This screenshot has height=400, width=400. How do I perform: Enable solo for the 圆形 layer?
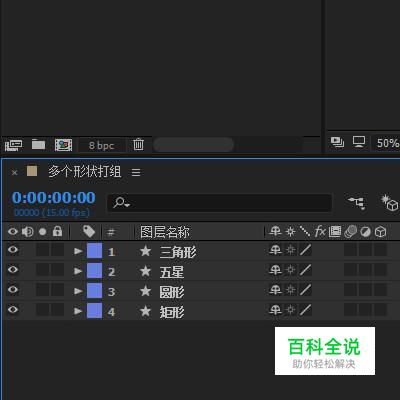pos(43,290)
